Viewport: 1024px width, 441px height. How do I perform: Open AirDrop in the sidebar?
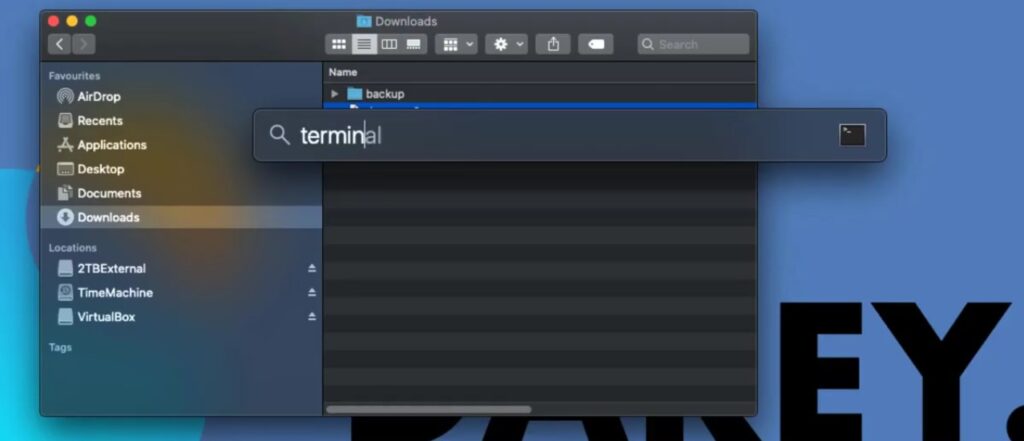[x=181, y=97]
